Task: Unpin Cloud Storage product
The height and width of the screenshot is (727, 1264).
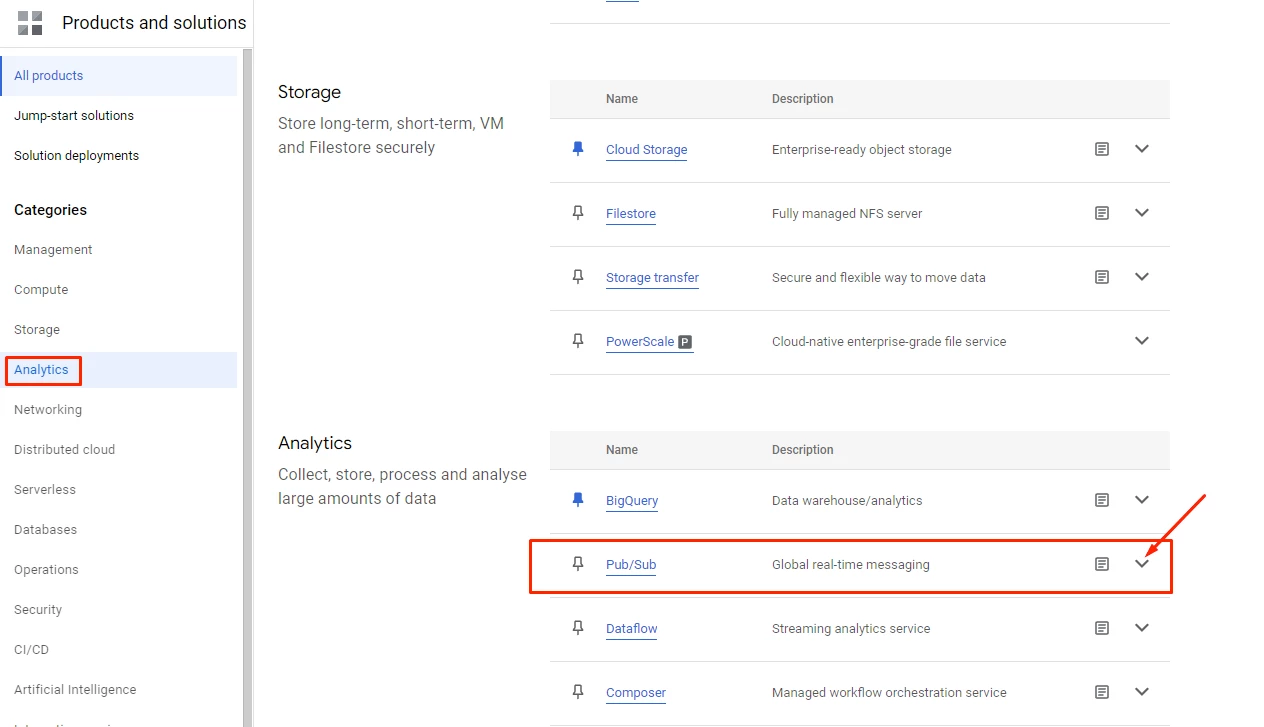Action: pyautogui.click(x=577, y=149)
